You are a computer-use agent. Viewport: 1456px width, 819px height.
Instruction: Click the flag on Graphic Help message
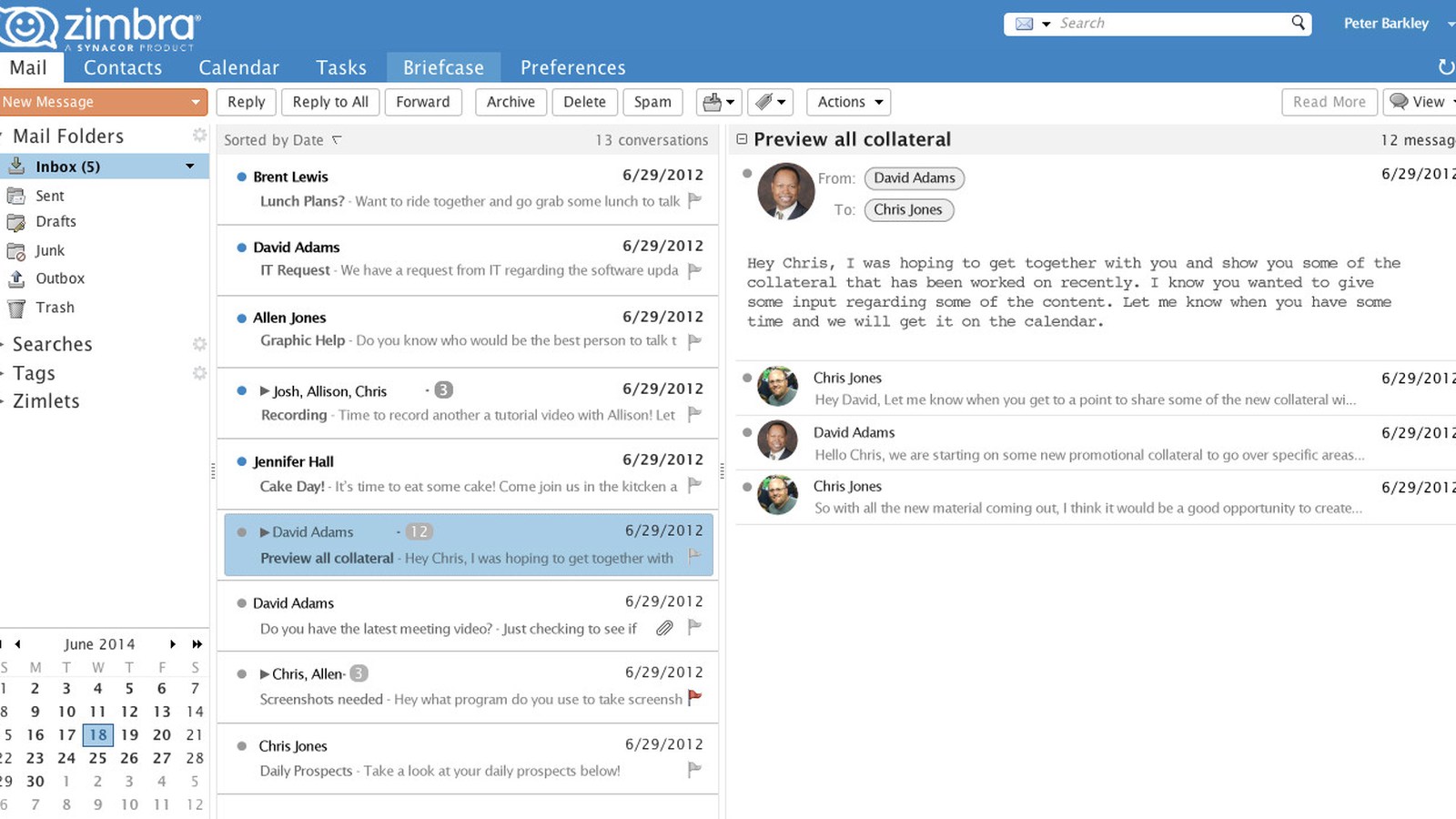click(x=694, y=341)
